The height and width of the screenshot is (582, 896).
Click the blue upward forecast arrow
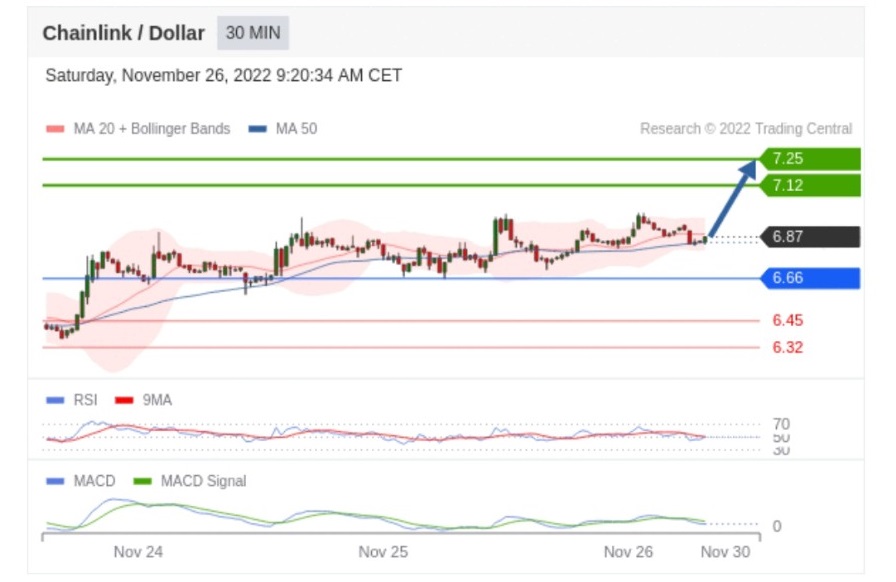(x=732, y=198)
